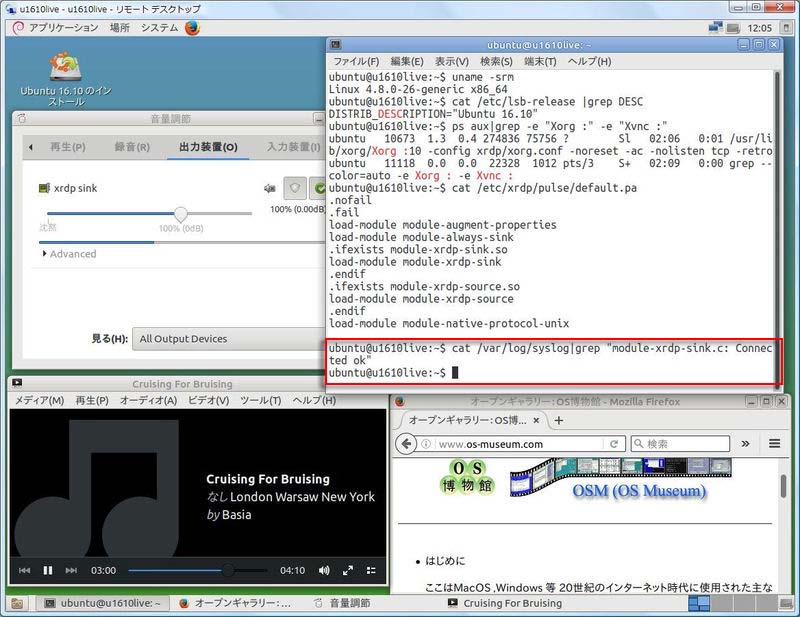
Task: Open the ヘルプ(H) menu in the terminal
Action: pyautogui.click(x=589, y=61)
